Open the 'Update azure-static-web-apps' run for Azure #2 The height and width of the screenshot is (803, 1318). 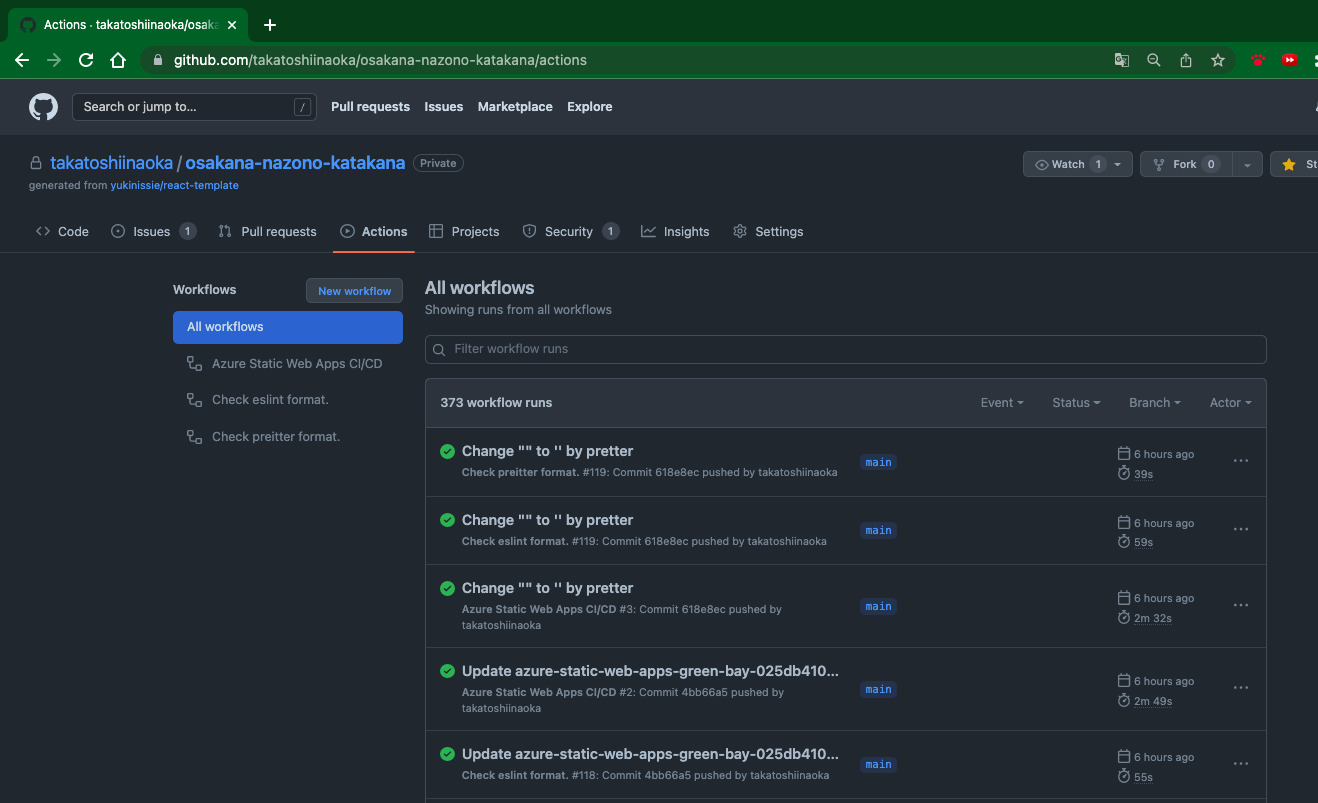point(650,671)
